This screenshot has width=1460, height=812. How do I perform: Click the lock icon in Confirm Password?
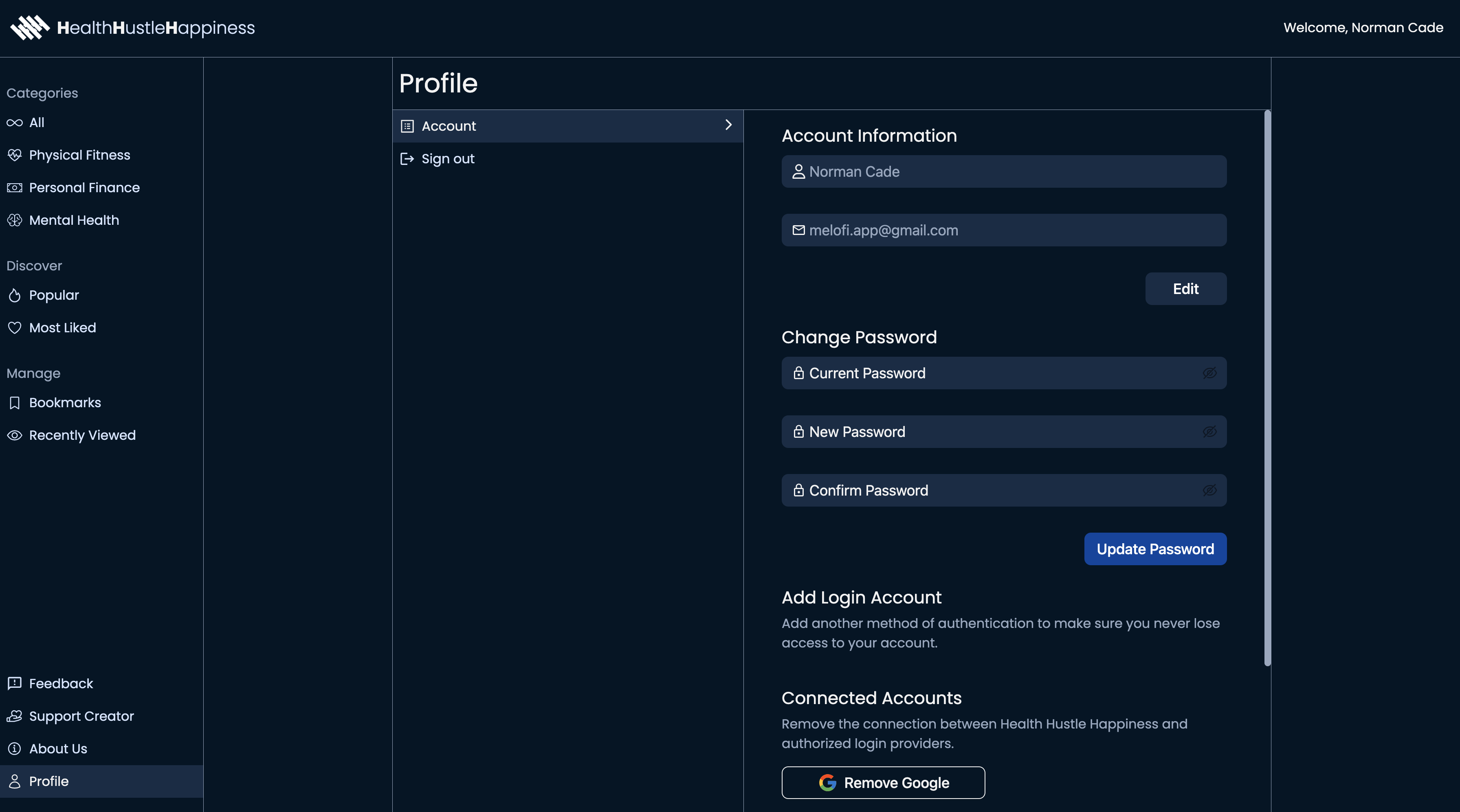pos(798,490)
